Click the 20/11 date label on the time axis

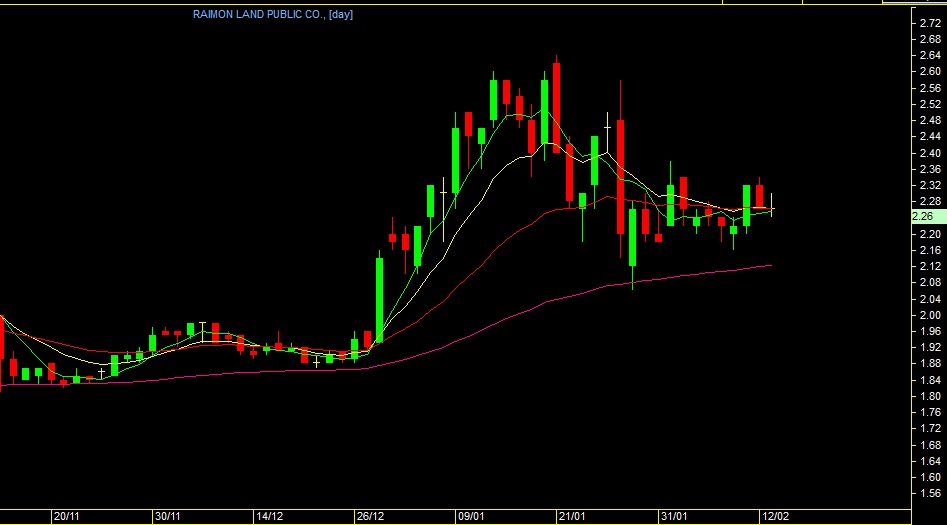66,517
